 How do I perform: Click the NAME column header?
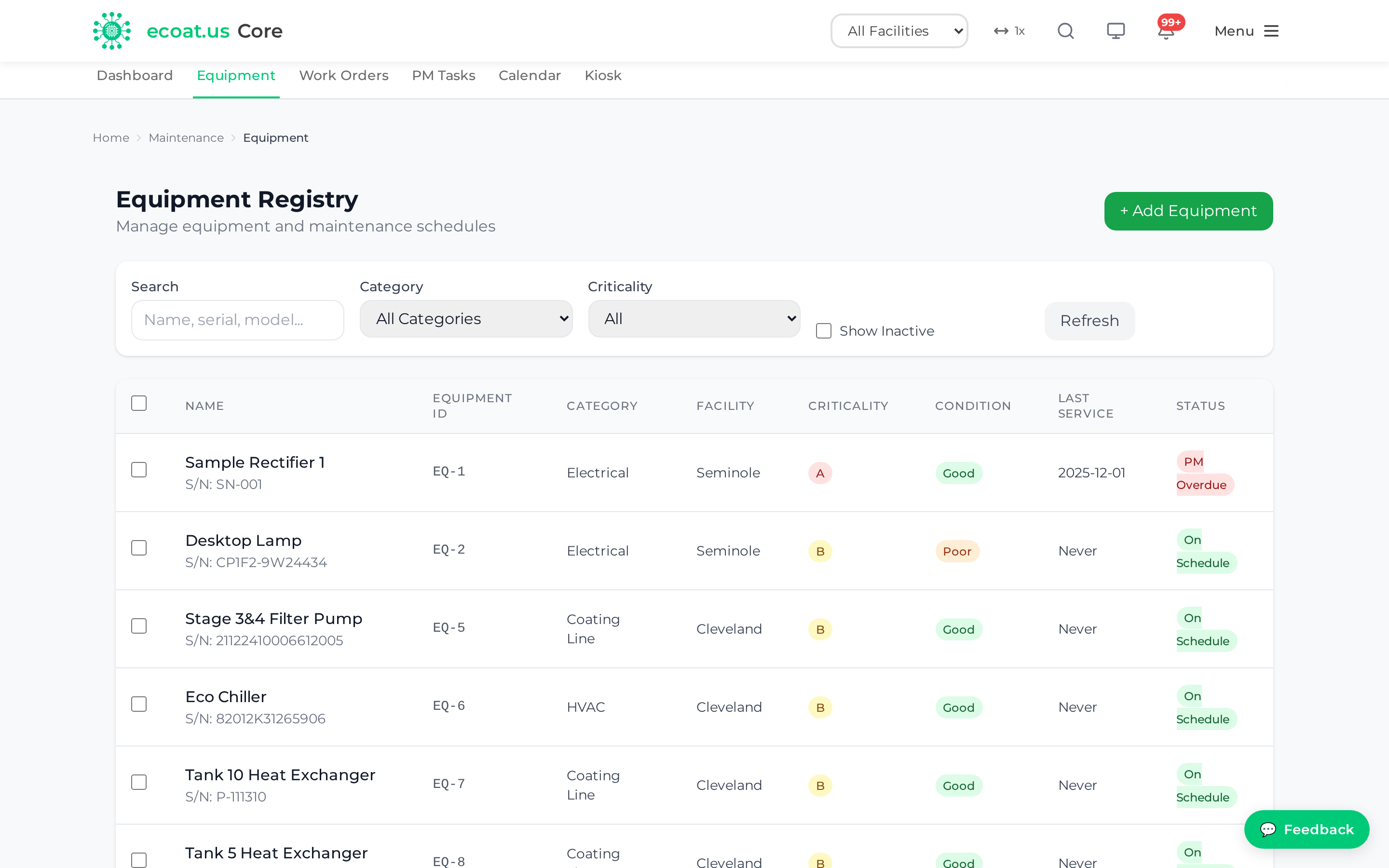[204, 406]
